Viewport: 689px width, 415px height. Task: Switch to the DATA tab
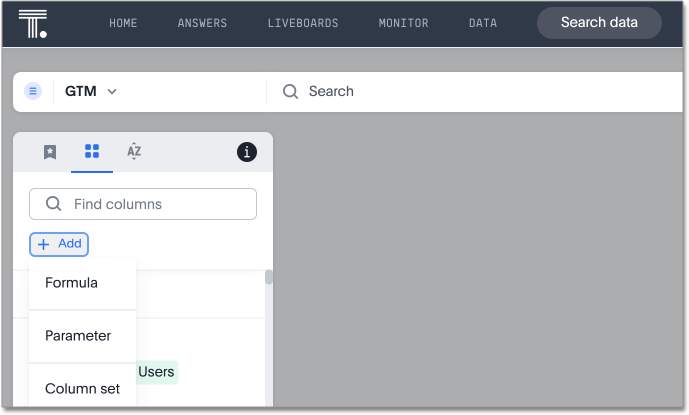click(482, 23)
